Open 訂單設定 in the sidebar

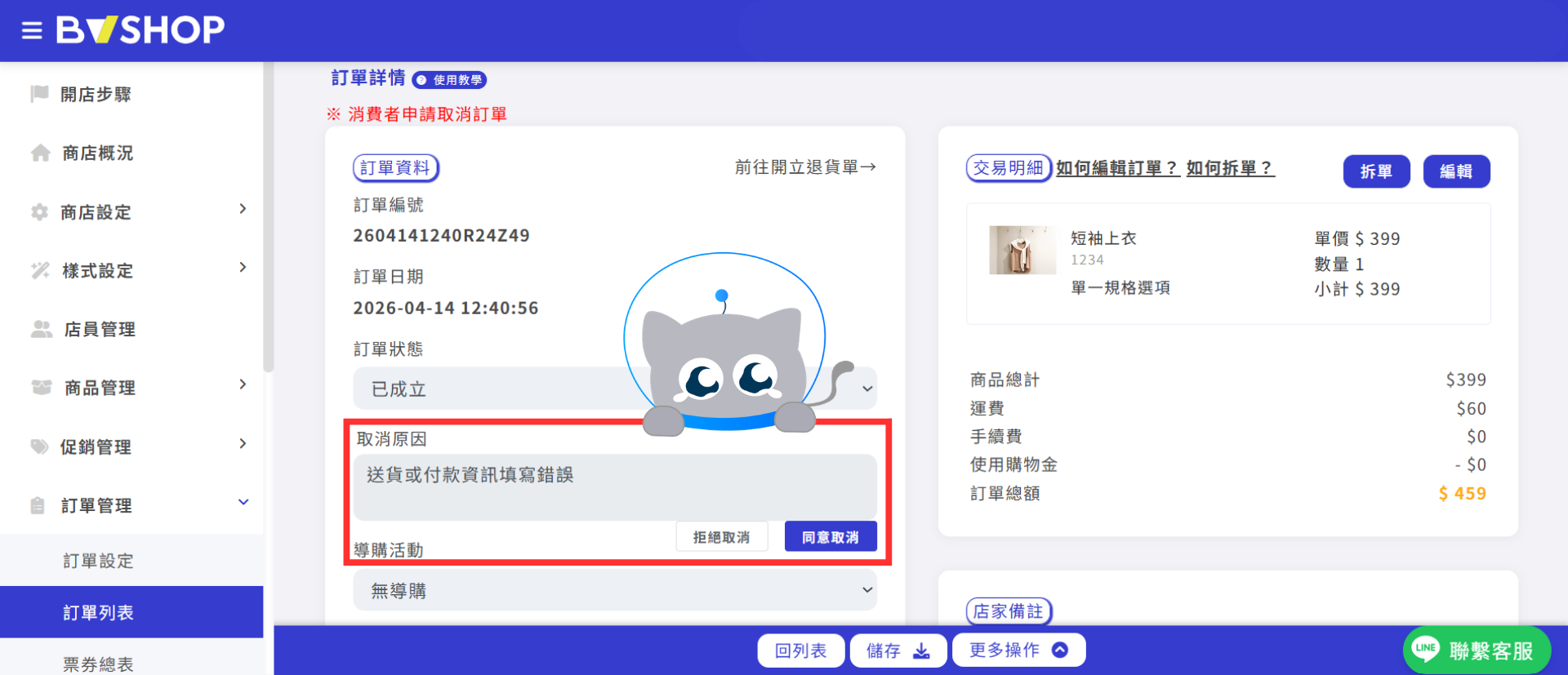pyautogui.click(x=131, y=561)
